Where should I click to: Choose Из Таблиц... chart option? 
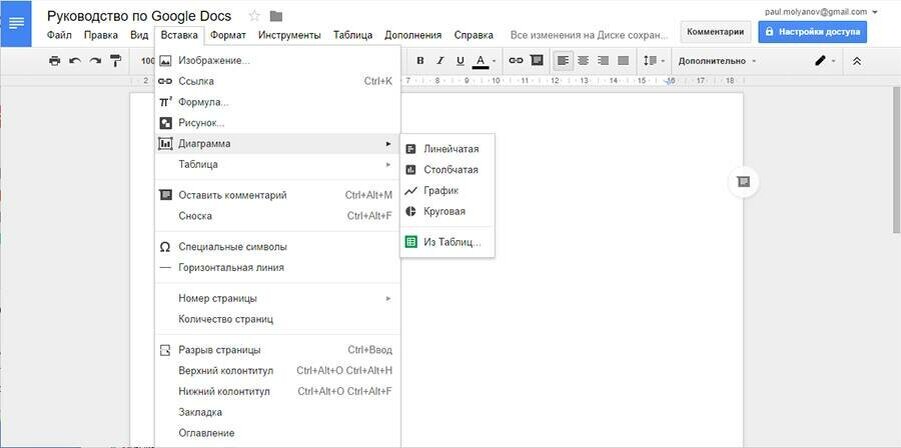coord(447,242)
